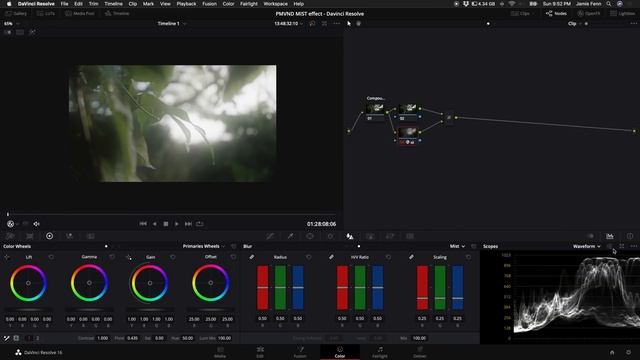Viewport: 640px width, 360px height.
Task: Skip to the last frame
Action: pos(188,224)
